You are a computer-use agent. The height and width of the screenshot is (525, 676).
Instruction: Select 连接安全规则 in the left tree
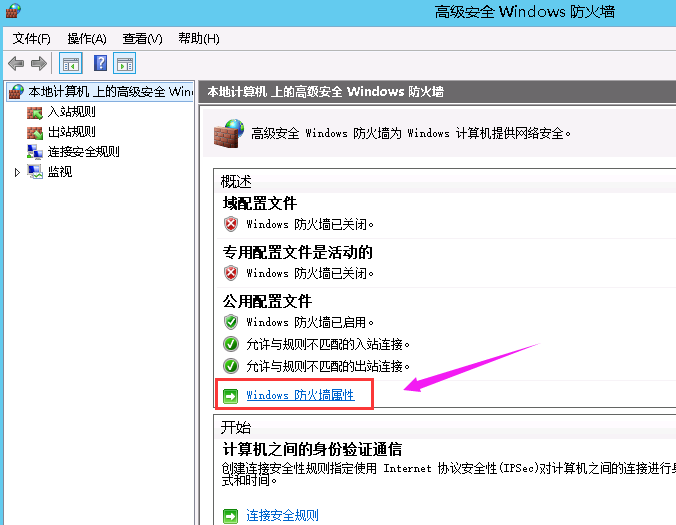point(84,152)
